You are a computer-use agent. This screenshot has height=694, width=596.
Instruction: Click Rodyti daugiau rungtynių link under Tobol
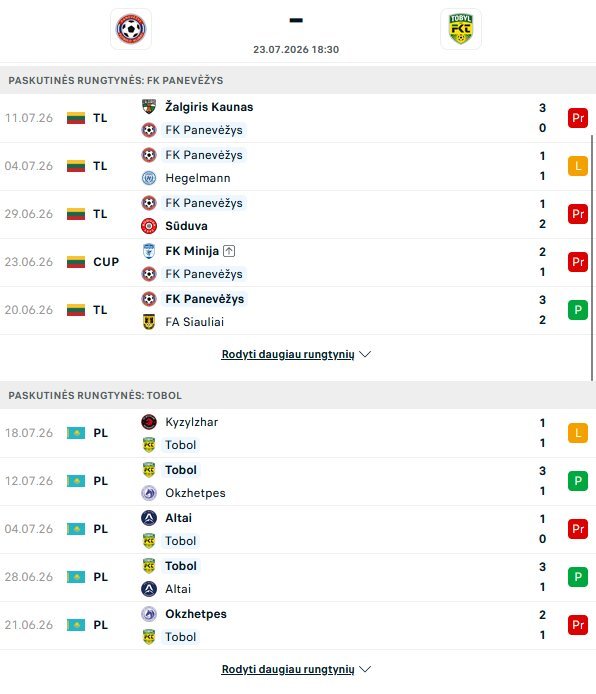(x=288, y=669)
